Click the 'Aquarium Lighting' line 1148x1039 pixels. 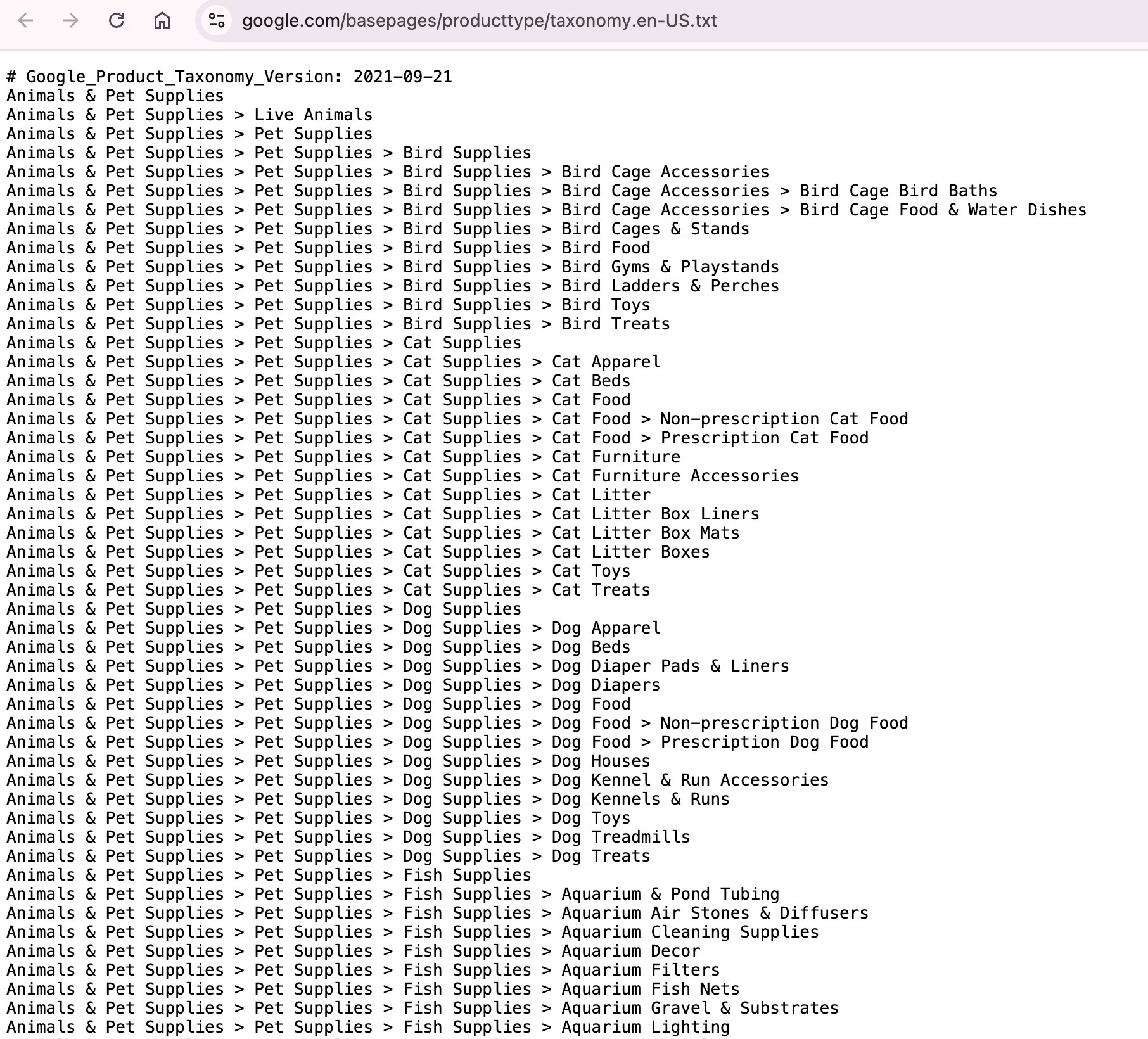click(368, 1027)
